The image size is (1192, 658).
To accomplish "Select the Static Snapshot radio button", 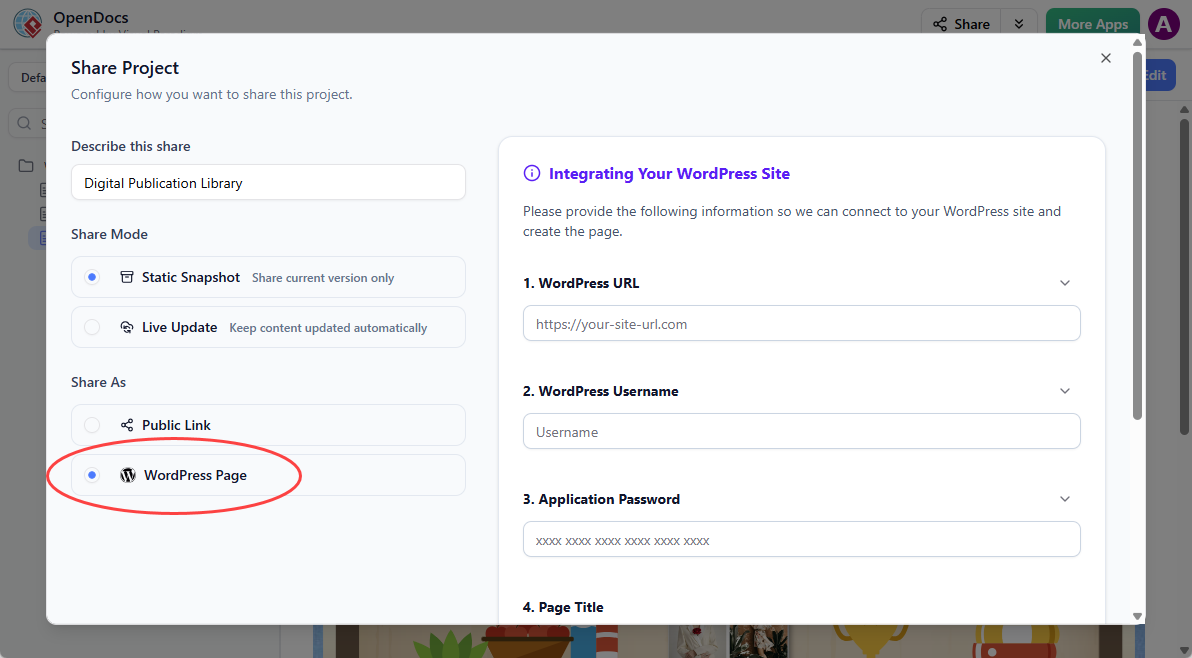I will (92, 277).
